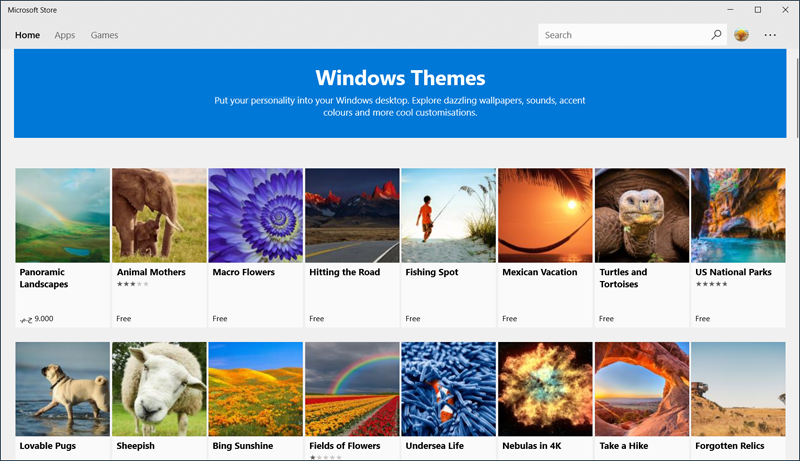Image resolution: width=800 pixels, height=461 pixels.
Task: Click the Bing Sunshine title text
Action: click(x=243, y=446)
